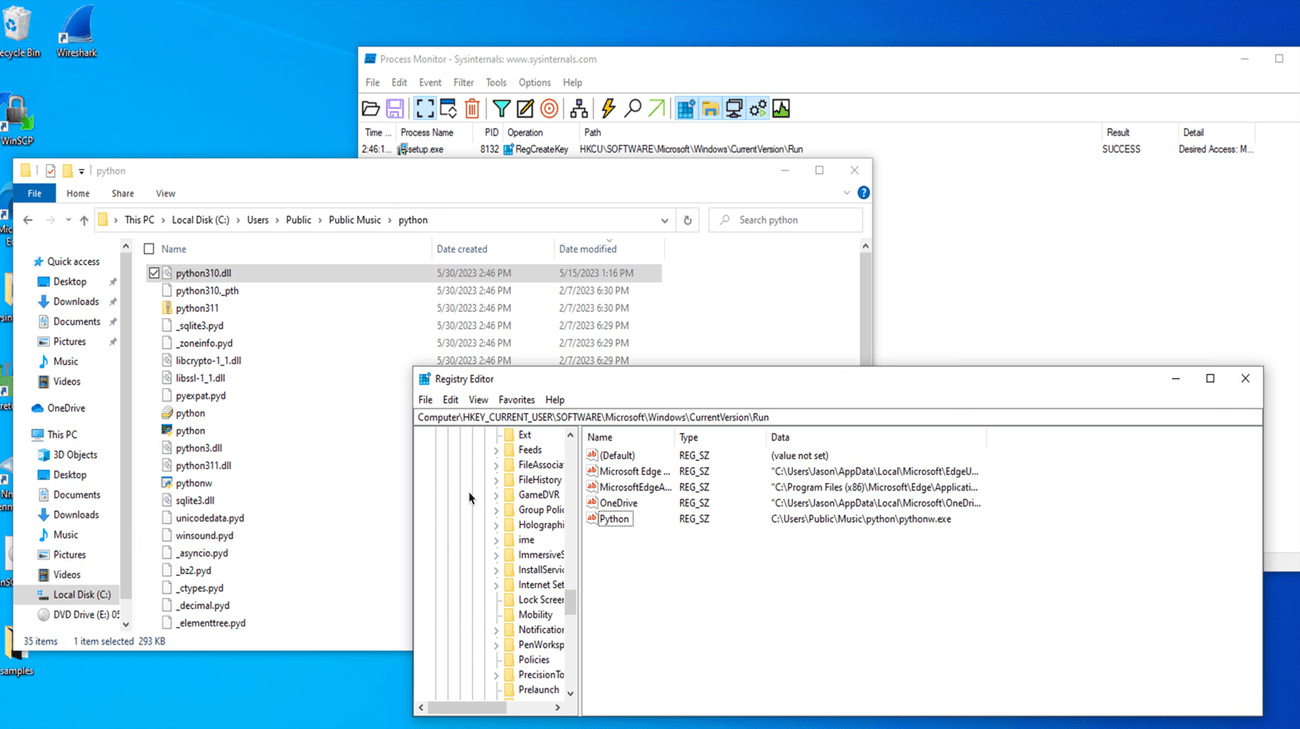The height and width of the screenshot is (729, 1300).
Task: Expand the GameDVR registry key
Action: (496, 495)
